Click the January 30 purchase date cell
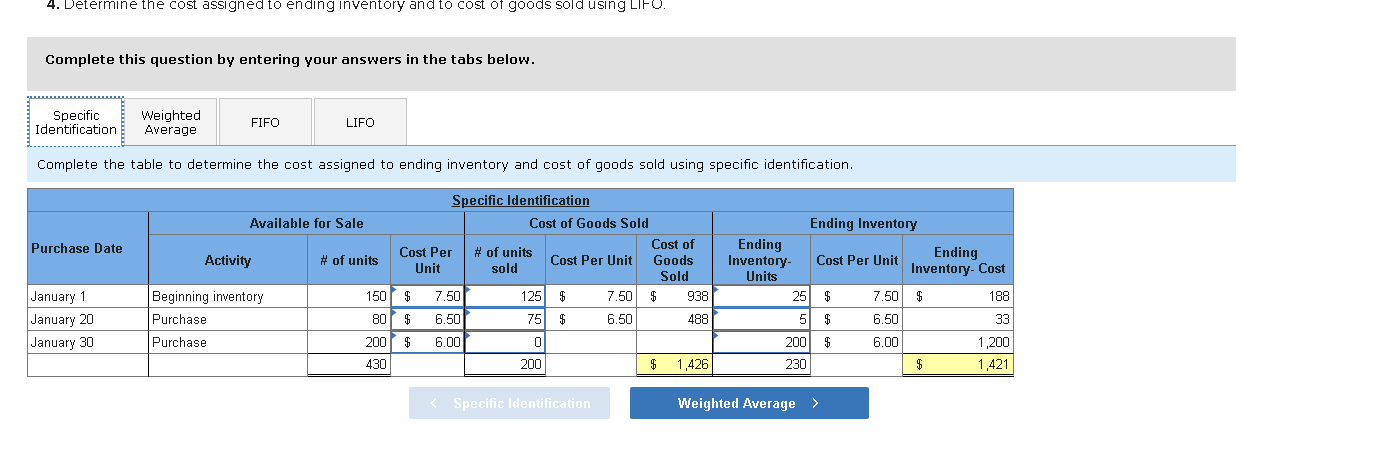This screenshot has width=1375, height=468. pyautogui.click(x=88, y=342)
